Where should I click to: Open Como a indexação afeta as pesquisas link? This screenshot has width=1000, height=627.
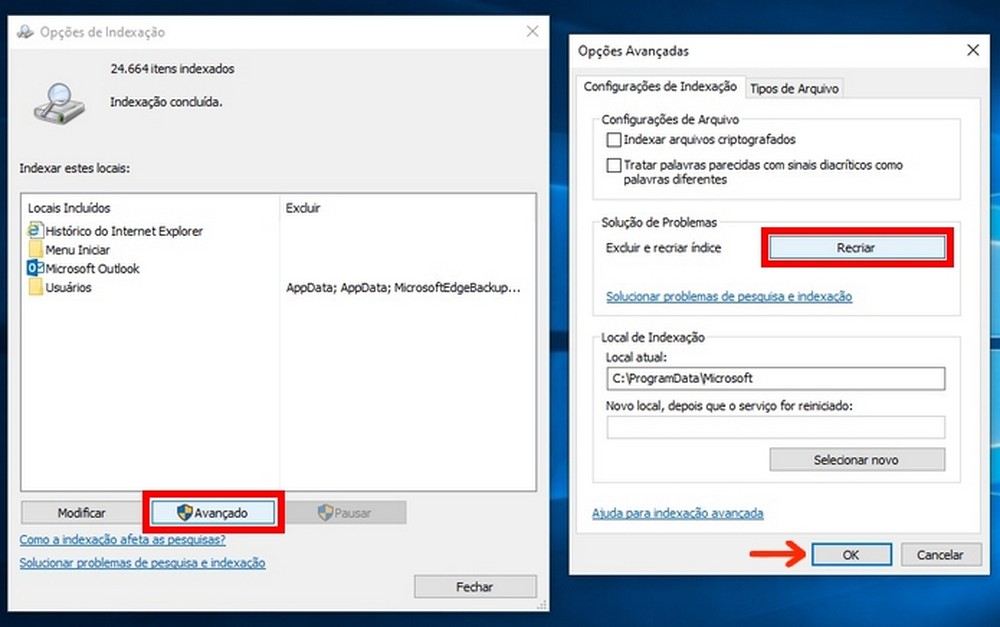point(122,540)
